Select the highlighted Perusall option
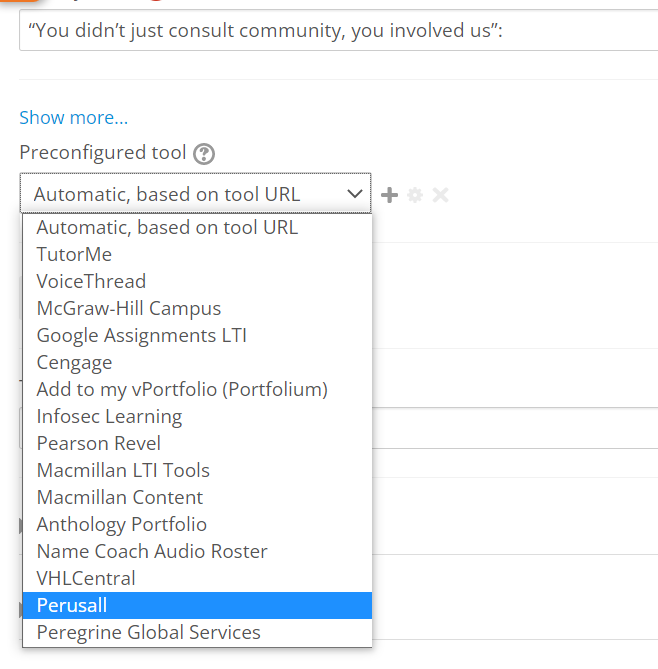The image size is (658, 669). coord(197,605)
